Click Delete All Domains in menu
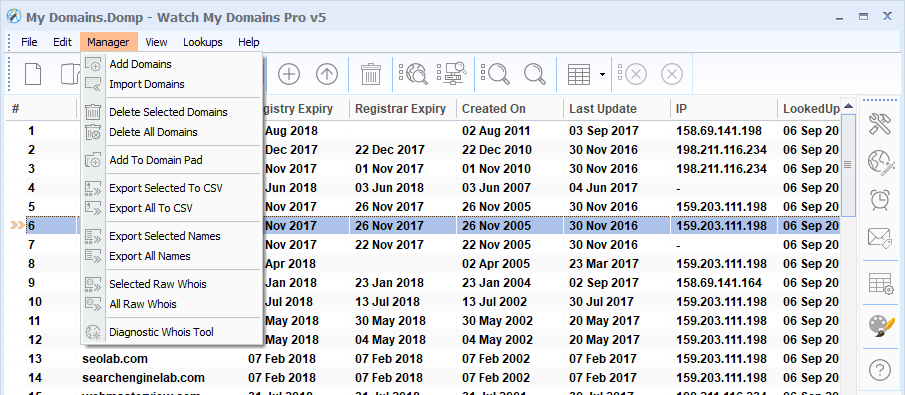 pos(154,132)
